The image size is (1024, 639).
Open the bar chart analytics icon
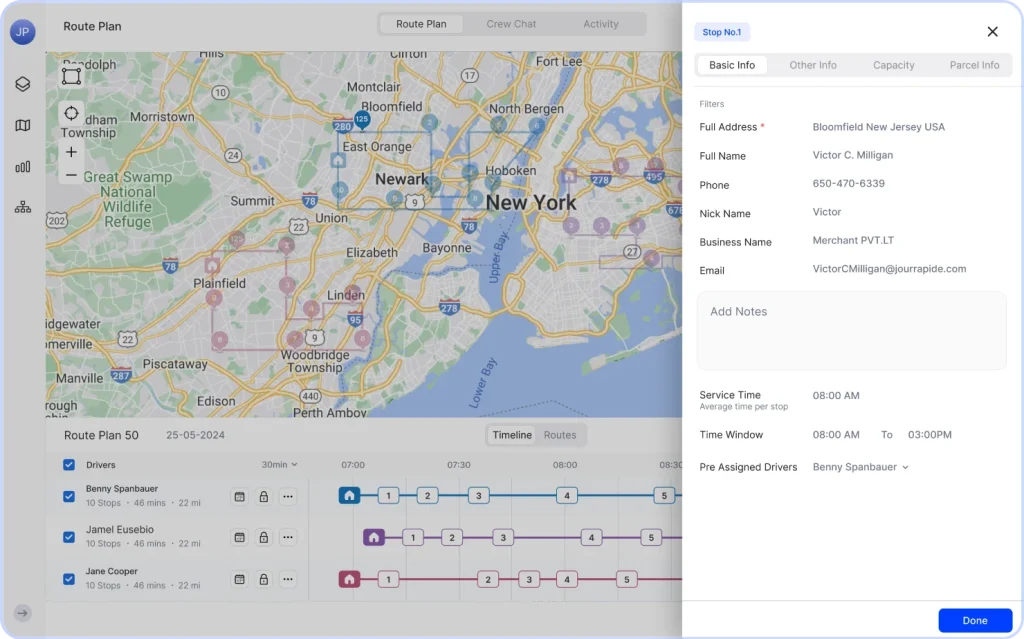coord(23,167)
